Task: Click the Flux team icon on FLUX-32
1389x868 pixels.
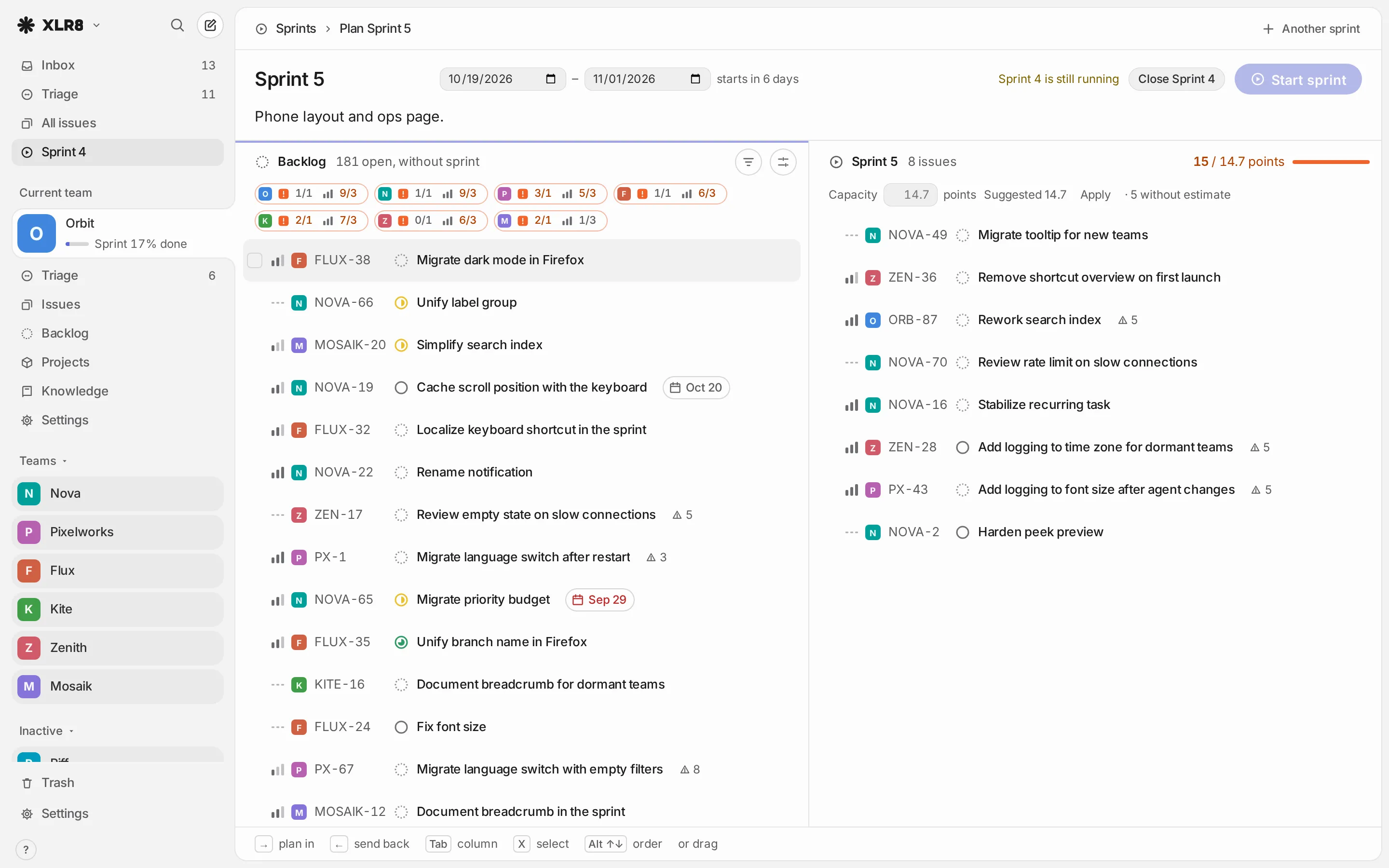Action: 299,430
